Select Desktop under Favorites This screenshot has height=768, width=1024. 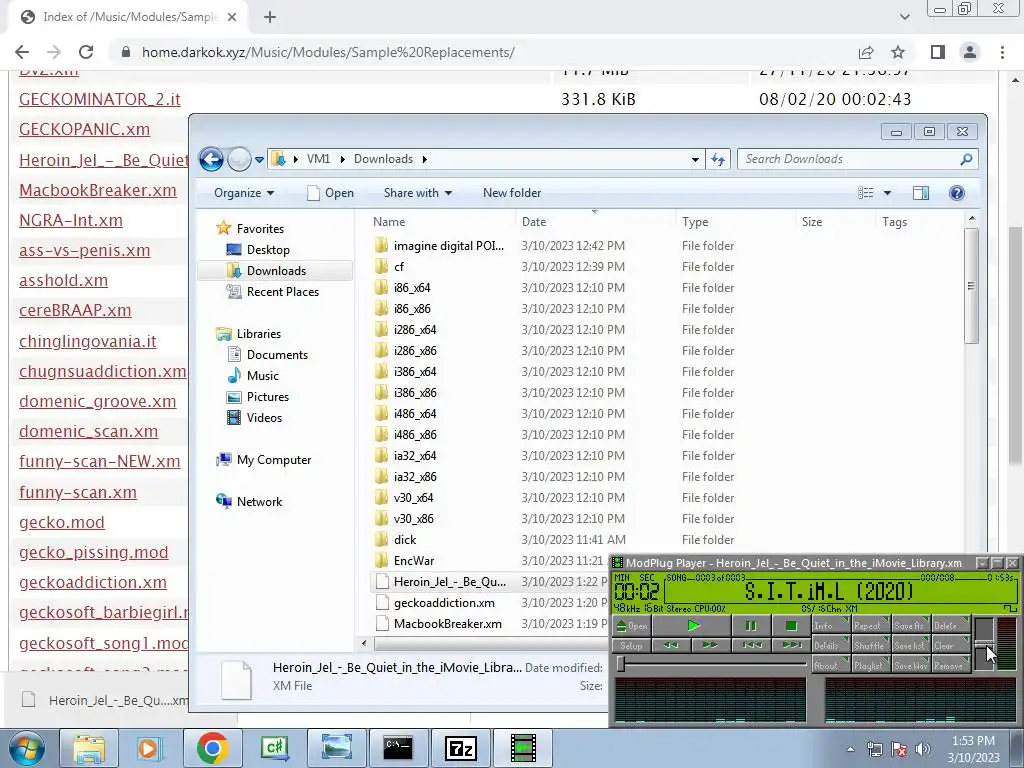point(257,249)
